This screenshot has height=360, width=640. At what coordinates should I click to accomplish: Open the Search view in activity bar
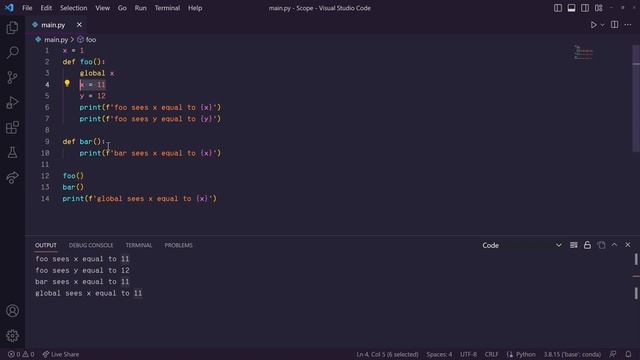click(12, 52)
